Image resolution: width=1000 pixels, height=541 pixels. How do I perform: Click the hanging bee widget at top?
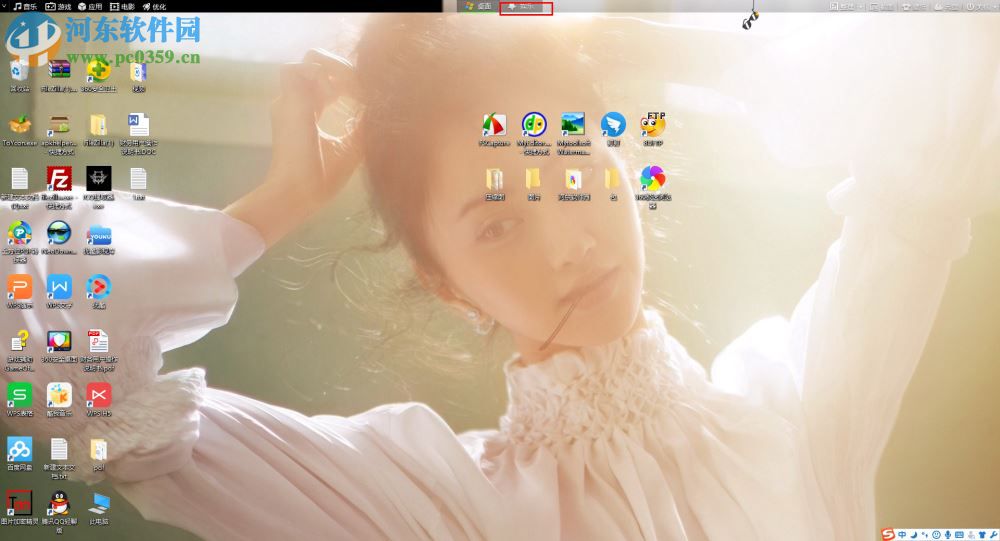pos(751,19)
